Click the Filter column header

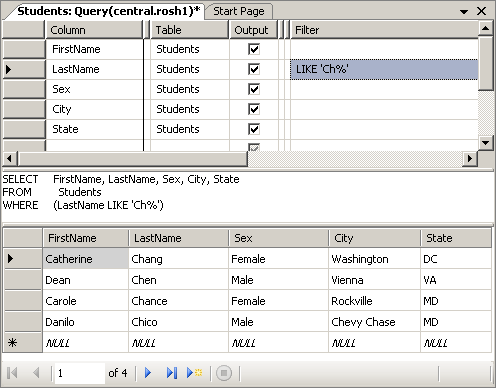click(384, 30)
